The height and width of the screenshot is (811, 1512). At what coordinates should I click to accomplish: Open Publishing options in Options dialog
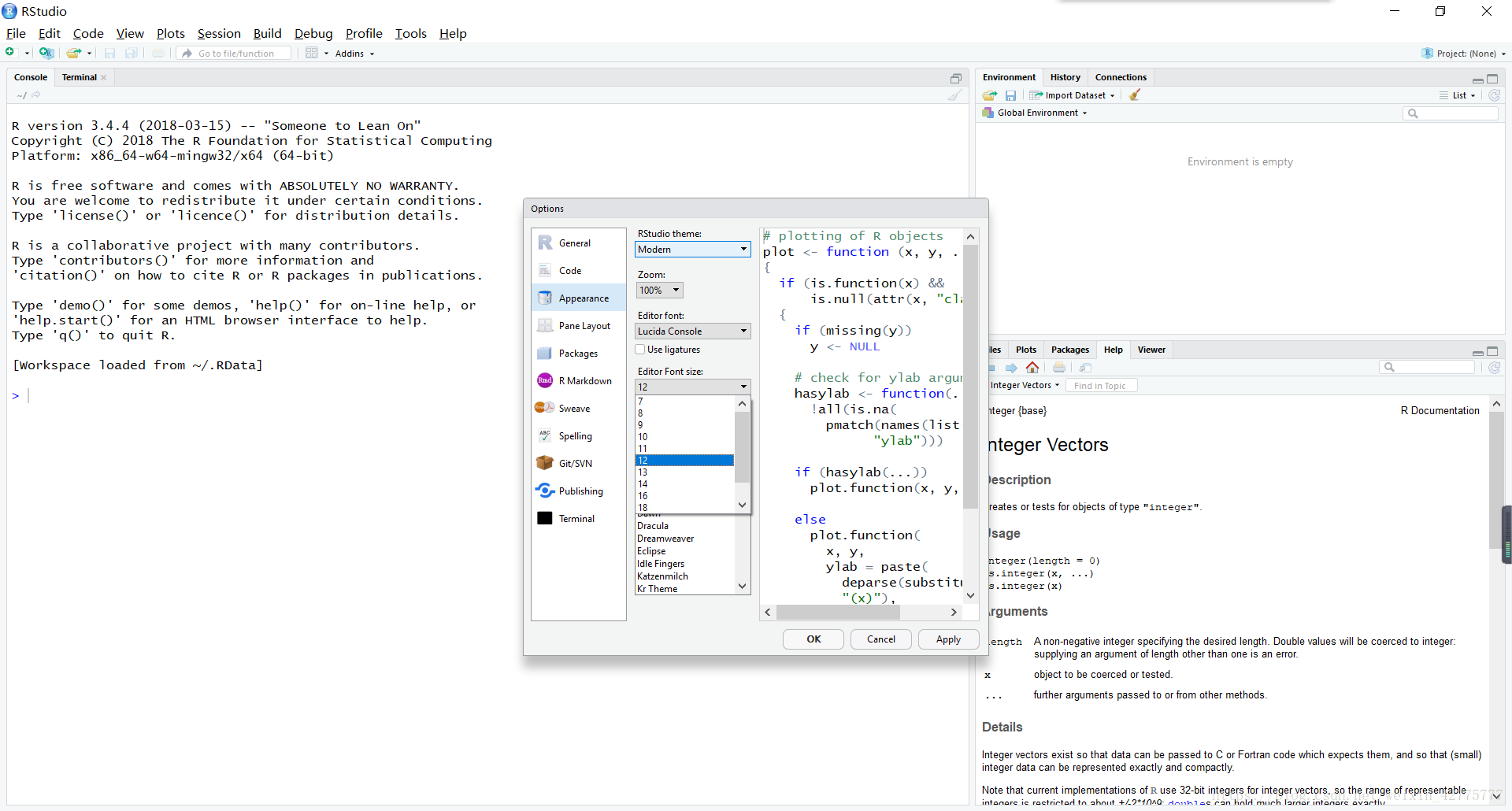[x=579, y=491]
